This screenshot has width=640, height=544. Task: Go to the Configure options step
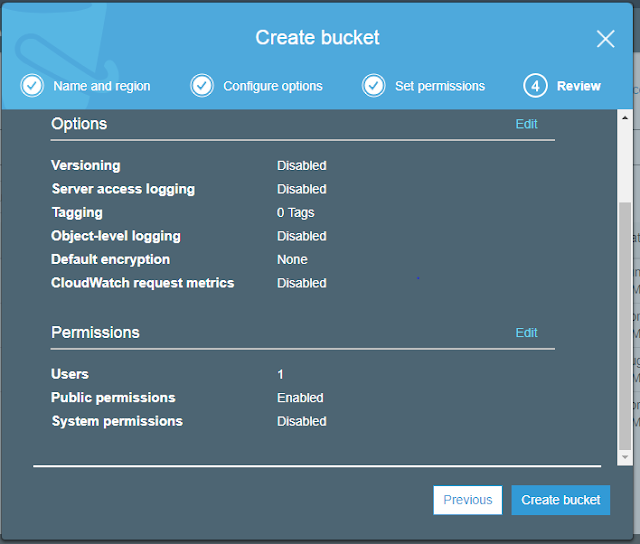tap(272, 86)
